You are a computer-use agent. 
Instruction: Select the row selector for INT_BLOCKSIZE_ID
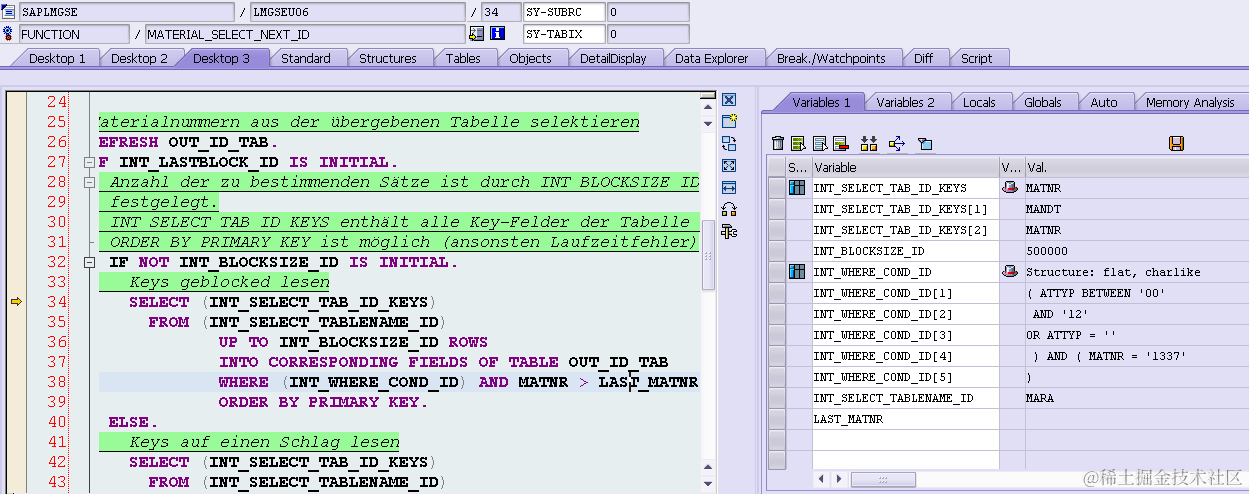776,251
